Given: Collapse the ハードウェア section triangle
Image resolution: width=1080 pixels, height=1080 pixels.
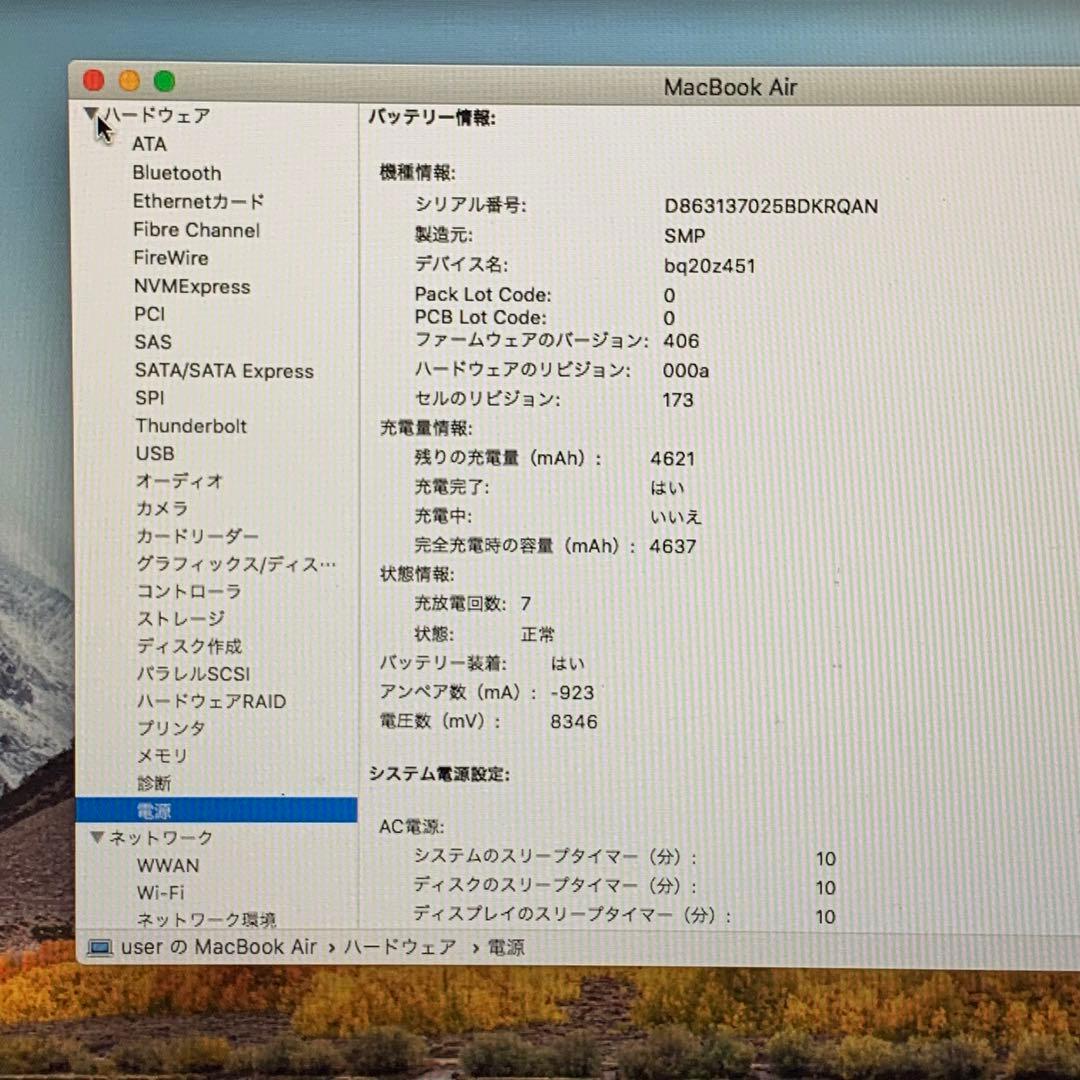Looking at the screenshot, I should click(91, 113).
